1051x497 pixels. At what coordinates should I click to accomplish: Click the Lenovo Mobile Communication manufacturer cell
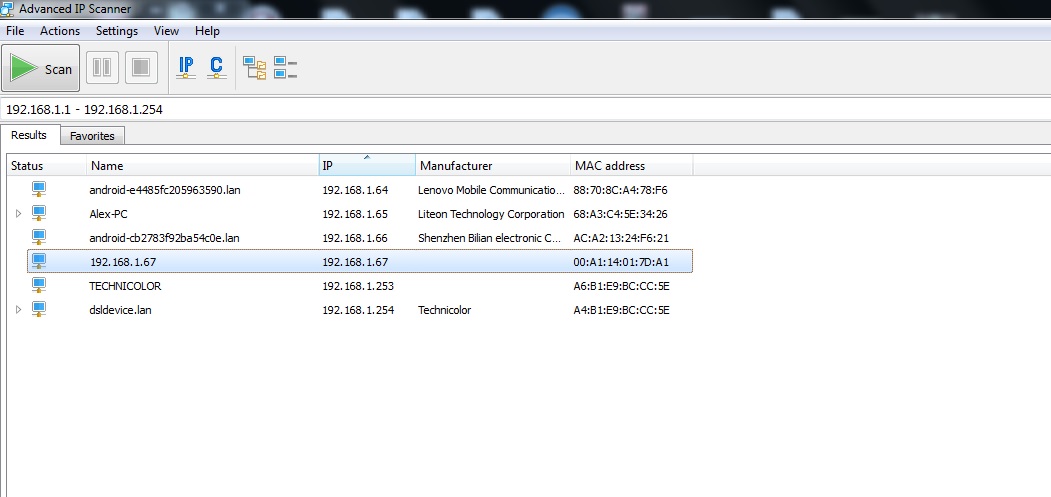pos(491,190)
